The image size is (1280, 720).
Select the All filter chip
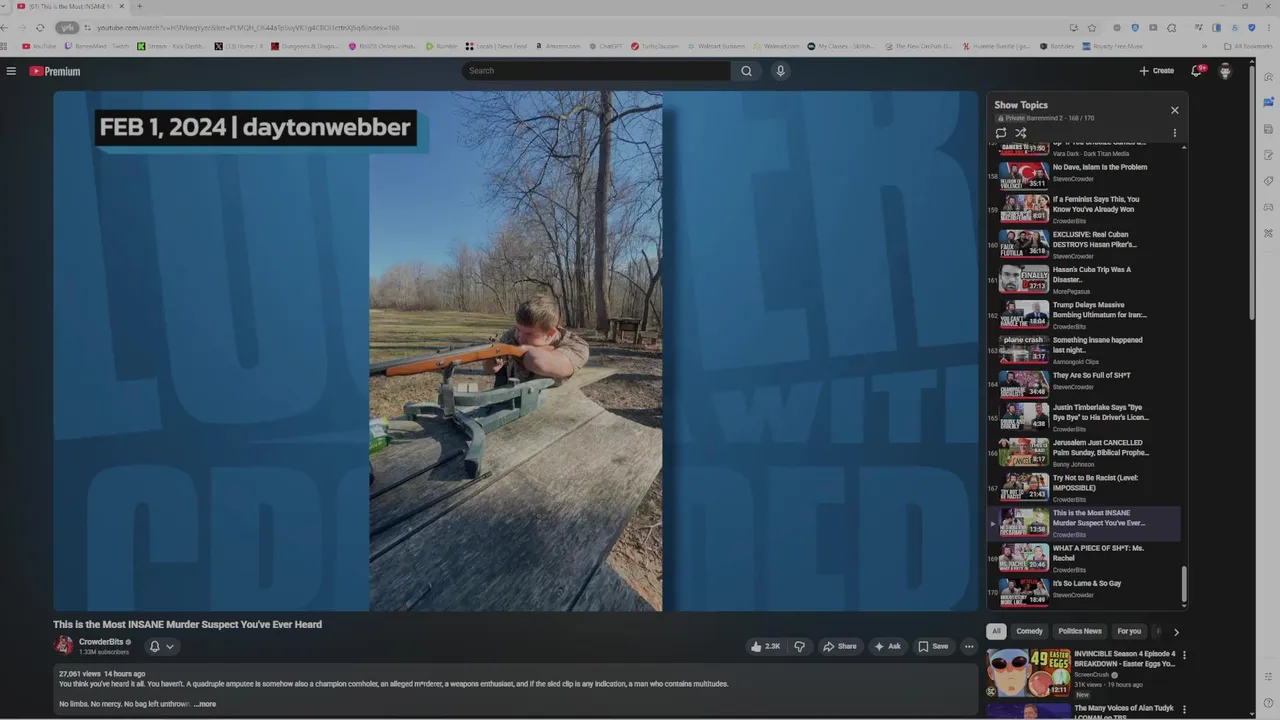996,631
